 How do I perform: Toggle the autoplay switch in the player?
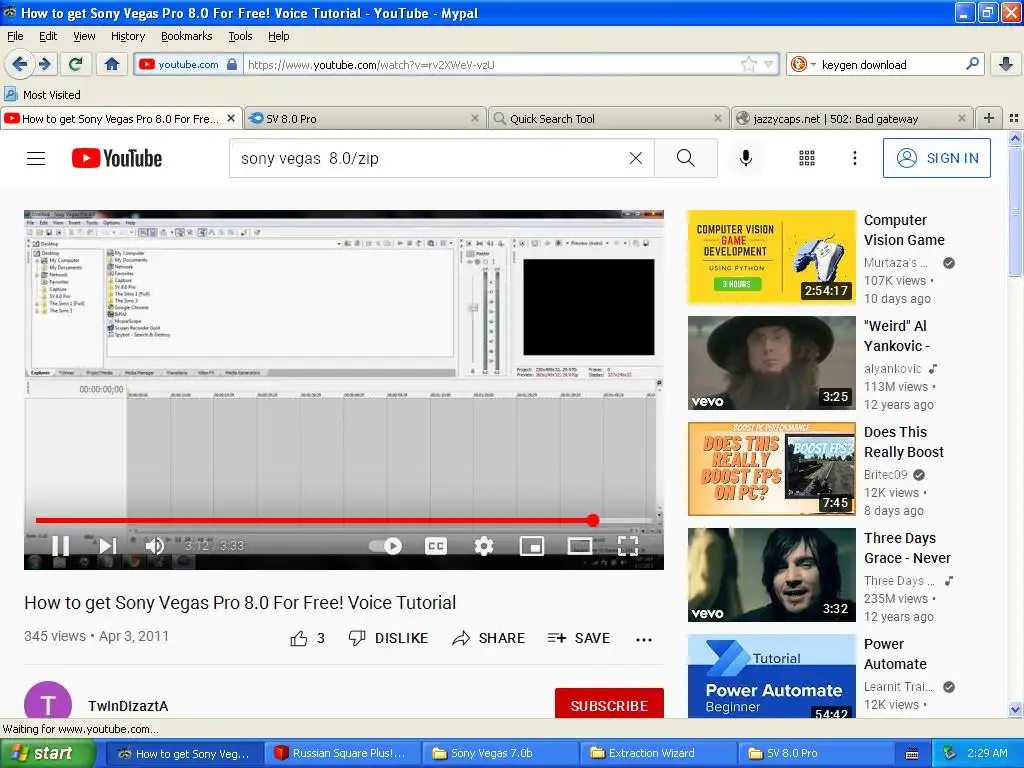click(x=385, y=545)
